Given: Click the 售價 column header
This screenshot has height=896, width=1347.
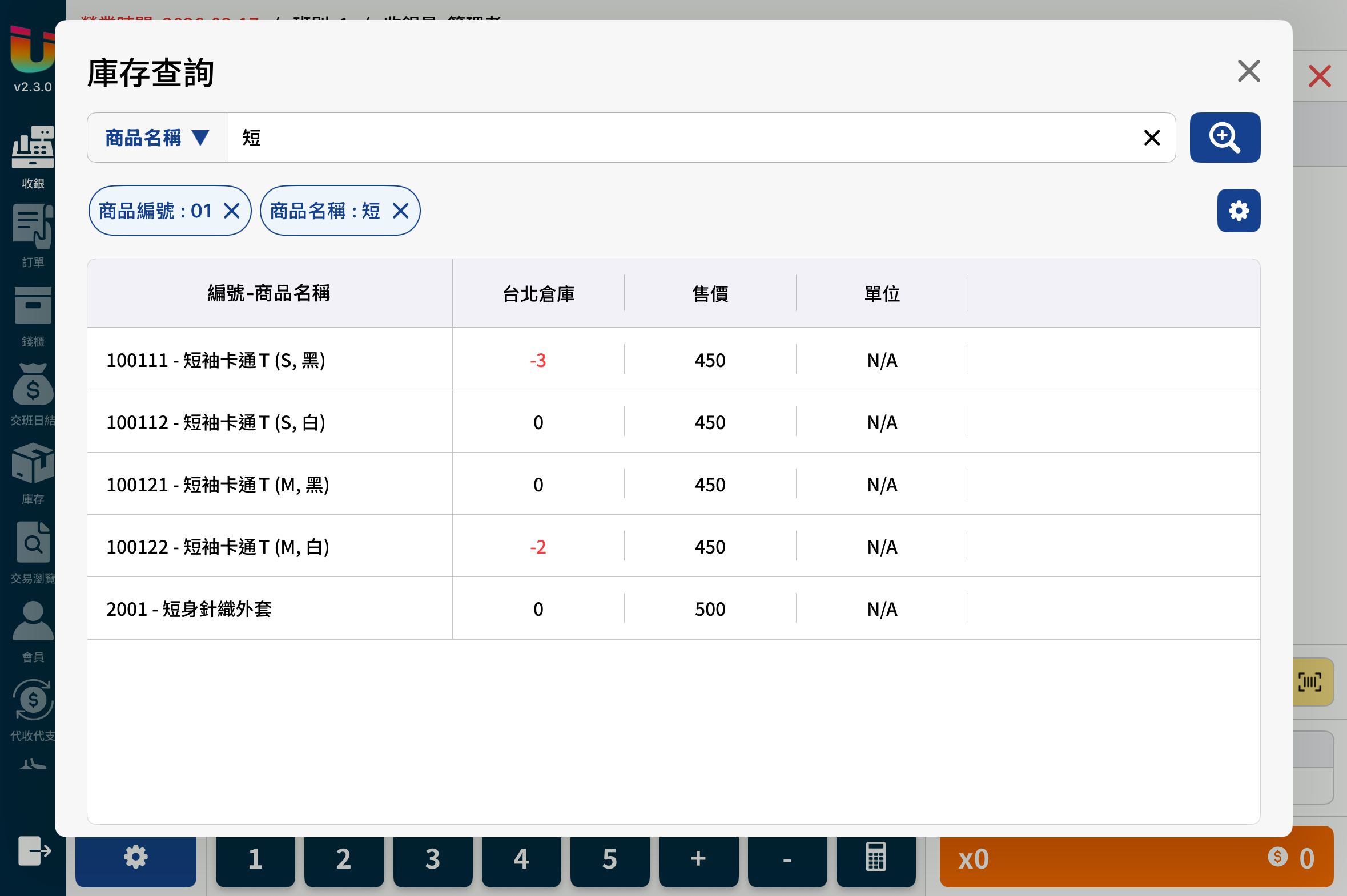Looking at the screenshot, I should point(710,294).
